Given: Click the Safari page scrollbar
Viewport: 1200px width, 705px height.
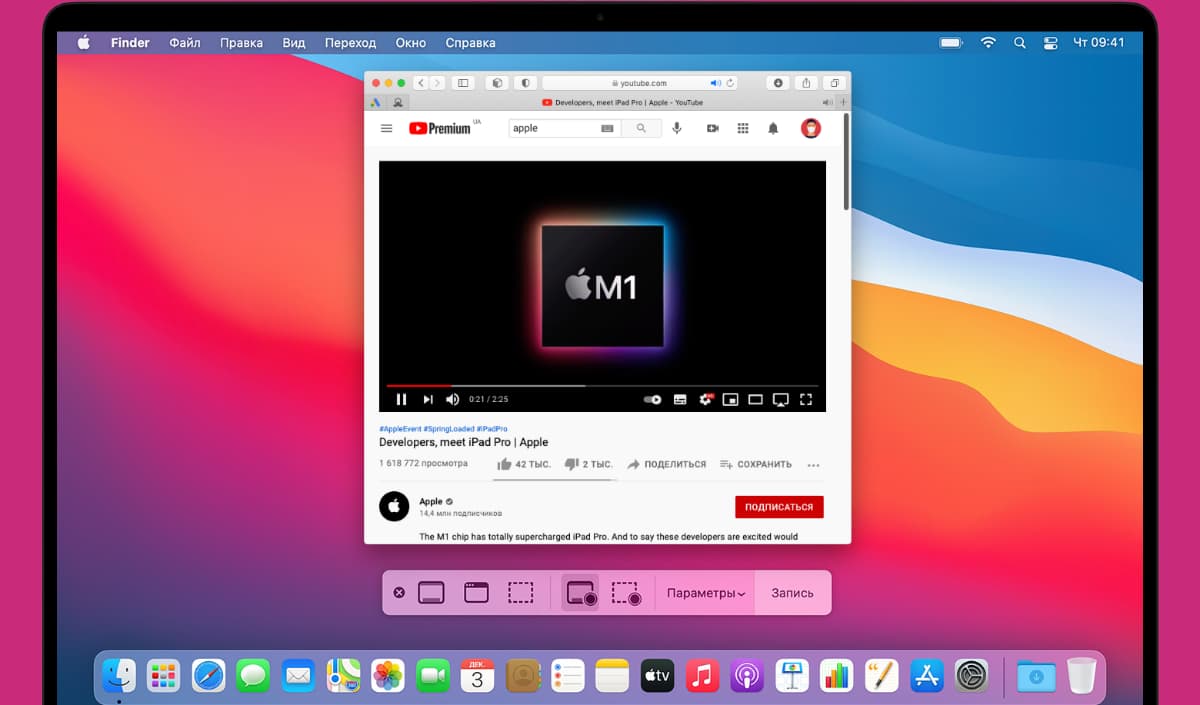Looking at the screenshot, I should 847,162.
